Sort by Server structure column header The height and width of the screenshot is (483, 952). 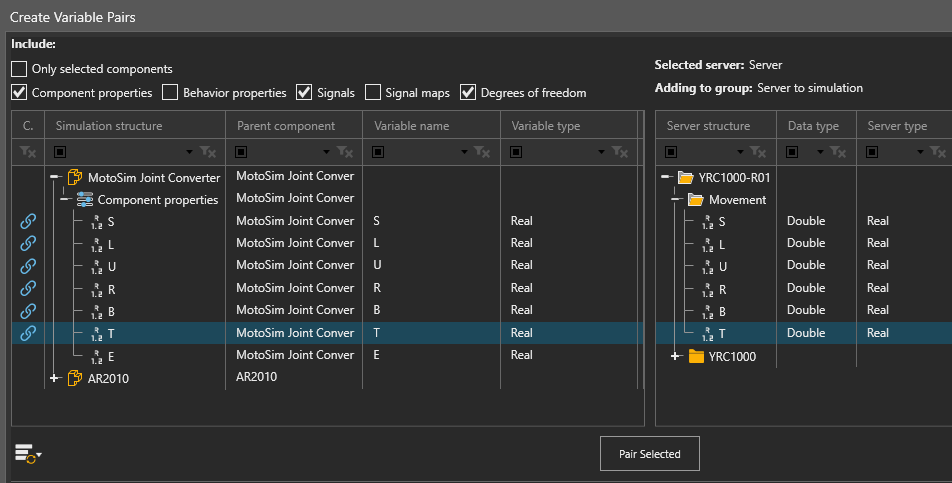tap(709, 126)
